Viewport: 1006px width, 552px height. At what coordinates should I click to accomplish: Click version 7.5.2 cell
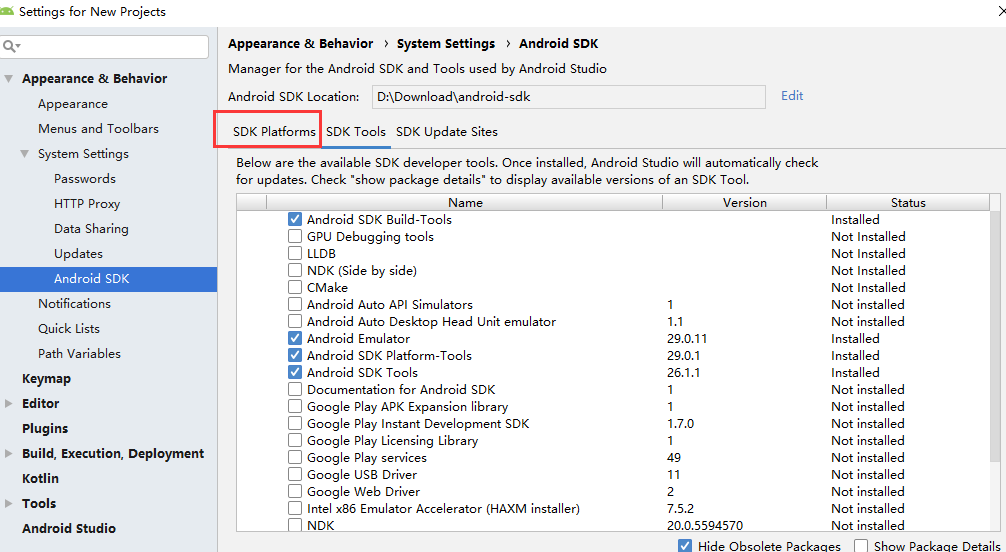(680, 509)
